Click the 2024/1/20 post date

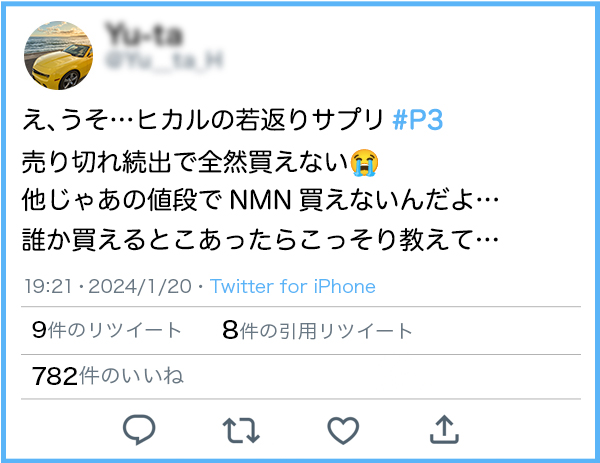tap(140, 286)
